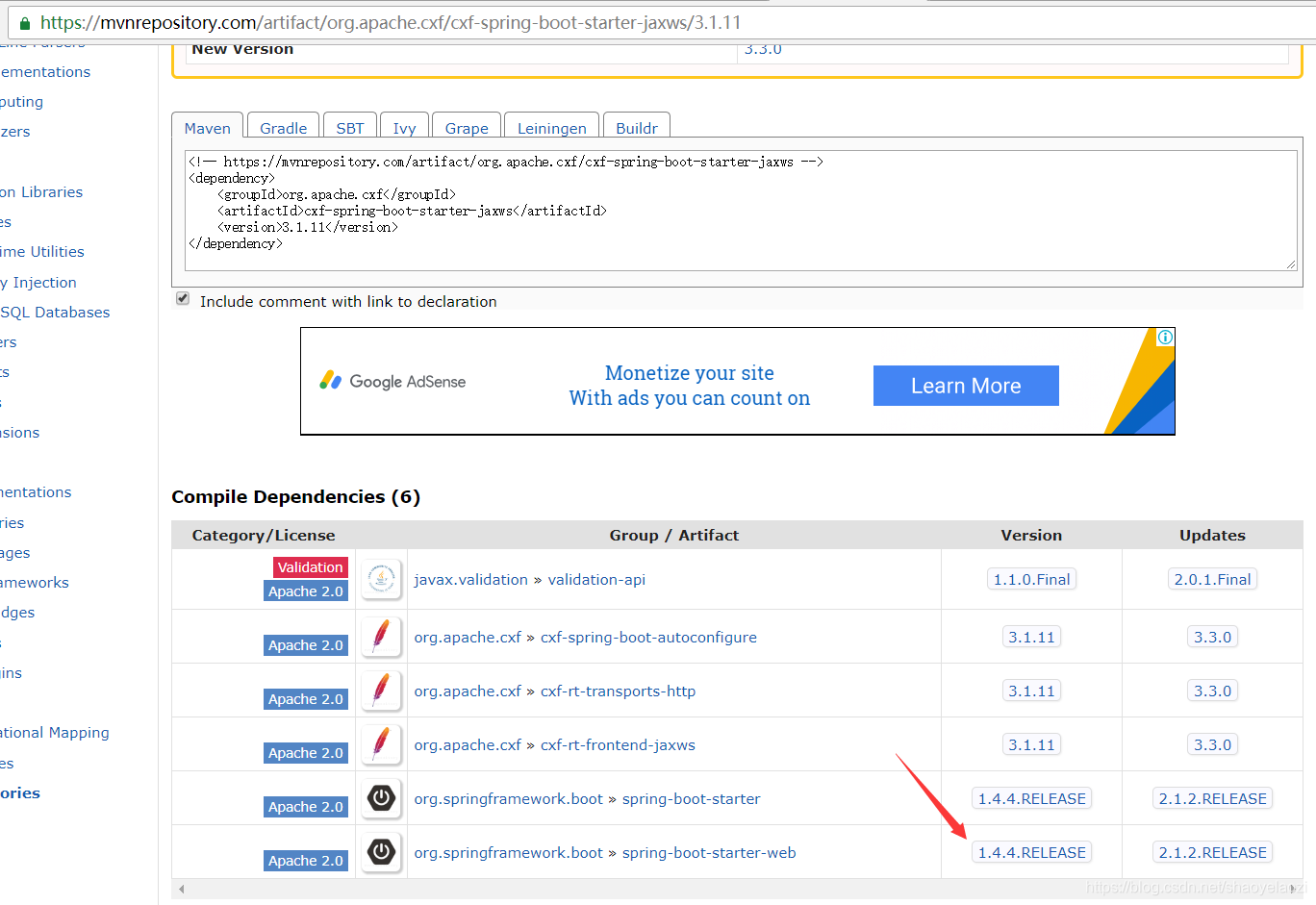Click the AdSense ad info icon
This screenshot has width=1316, height=905.
1165,337
